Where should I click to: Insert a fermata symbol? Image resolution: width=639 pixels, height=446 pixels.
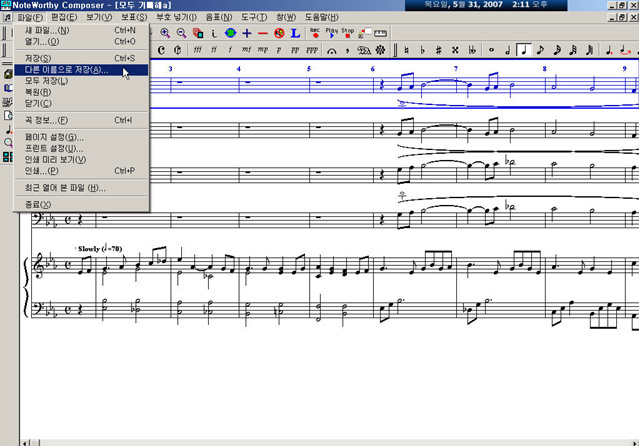pyautogui.click(x=332, y=51)
